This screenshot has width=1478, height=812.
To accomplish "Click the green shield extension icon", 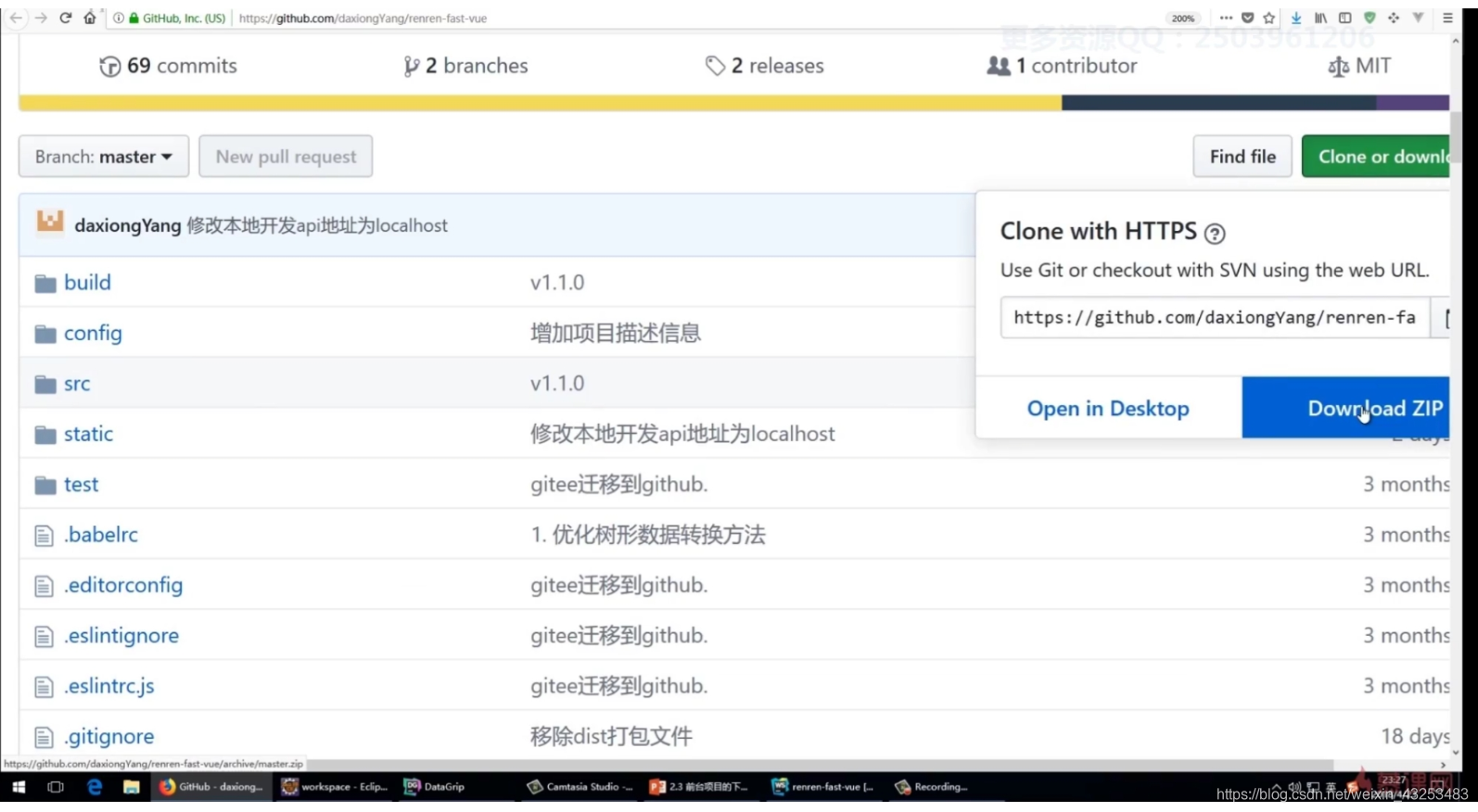I will coord(1370,18).
